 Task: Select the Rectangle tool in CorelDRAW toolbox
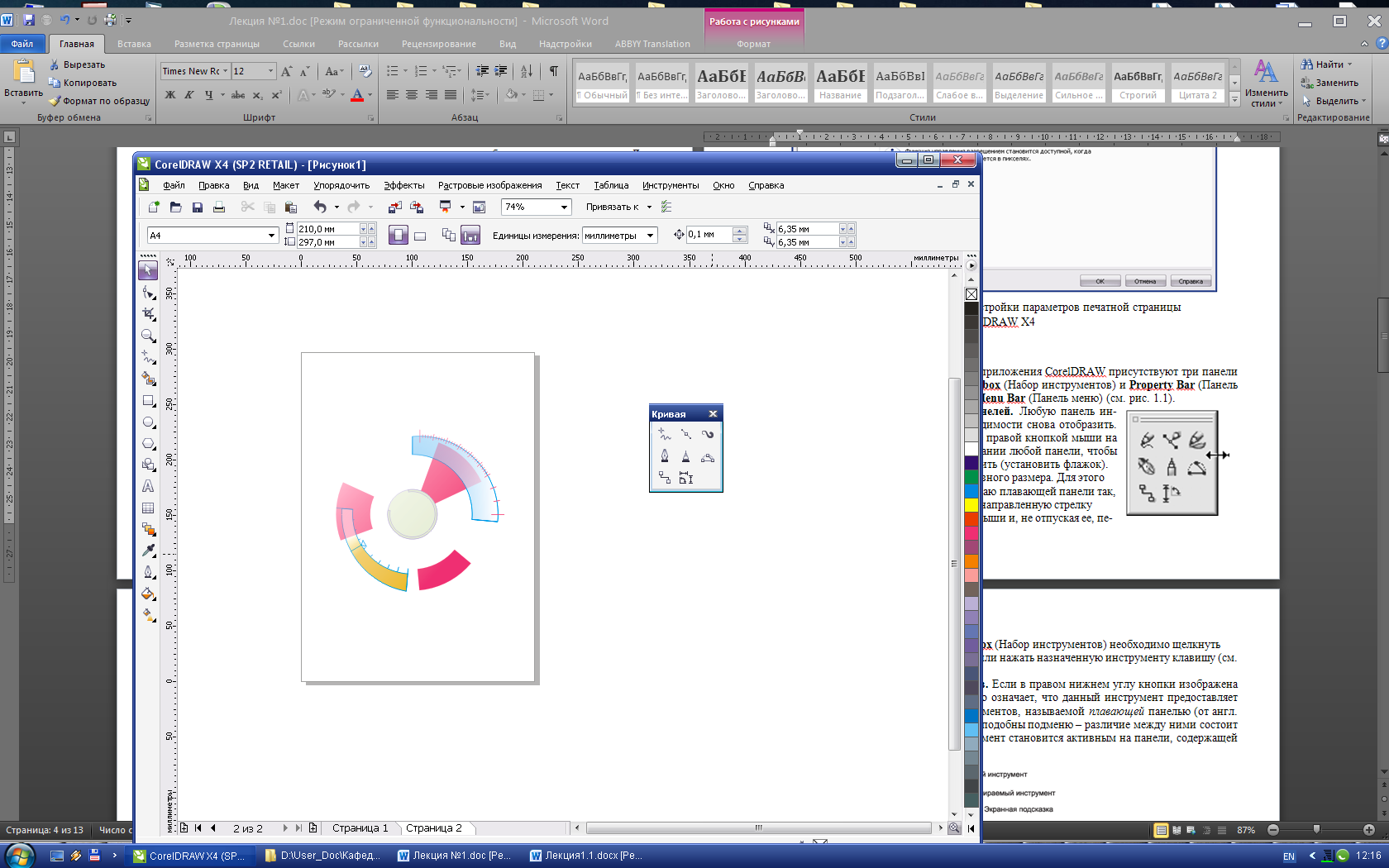148,401
